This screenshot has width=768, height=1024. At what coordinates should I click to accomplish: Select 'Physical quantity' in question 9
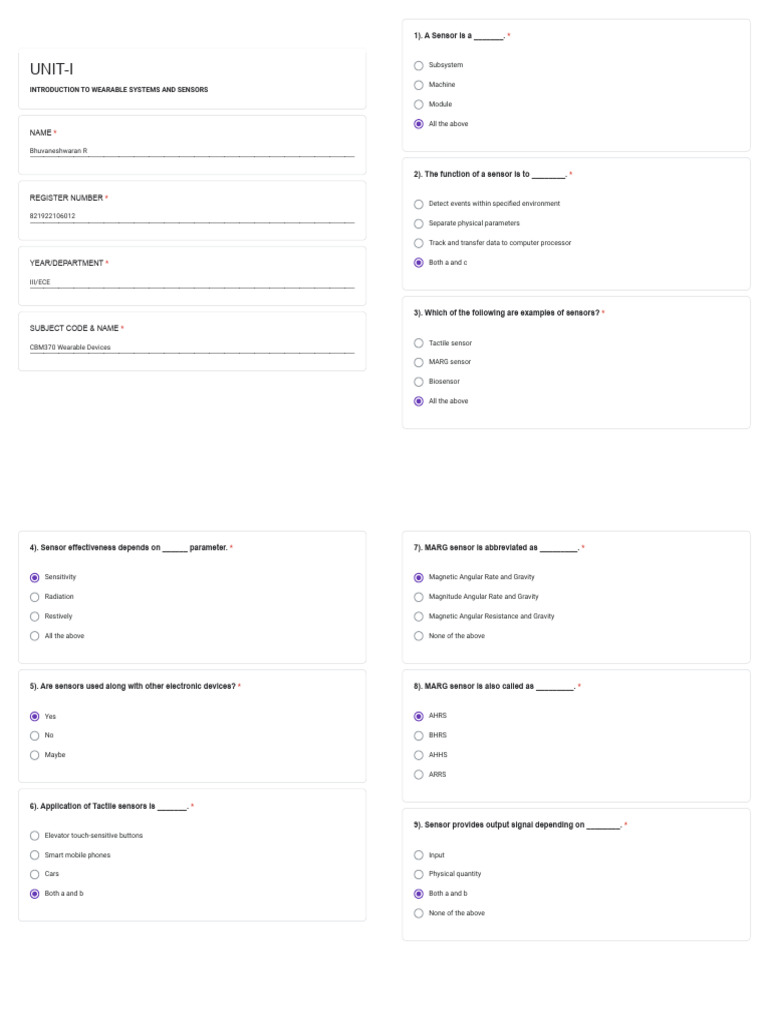[x=419, y=874]
